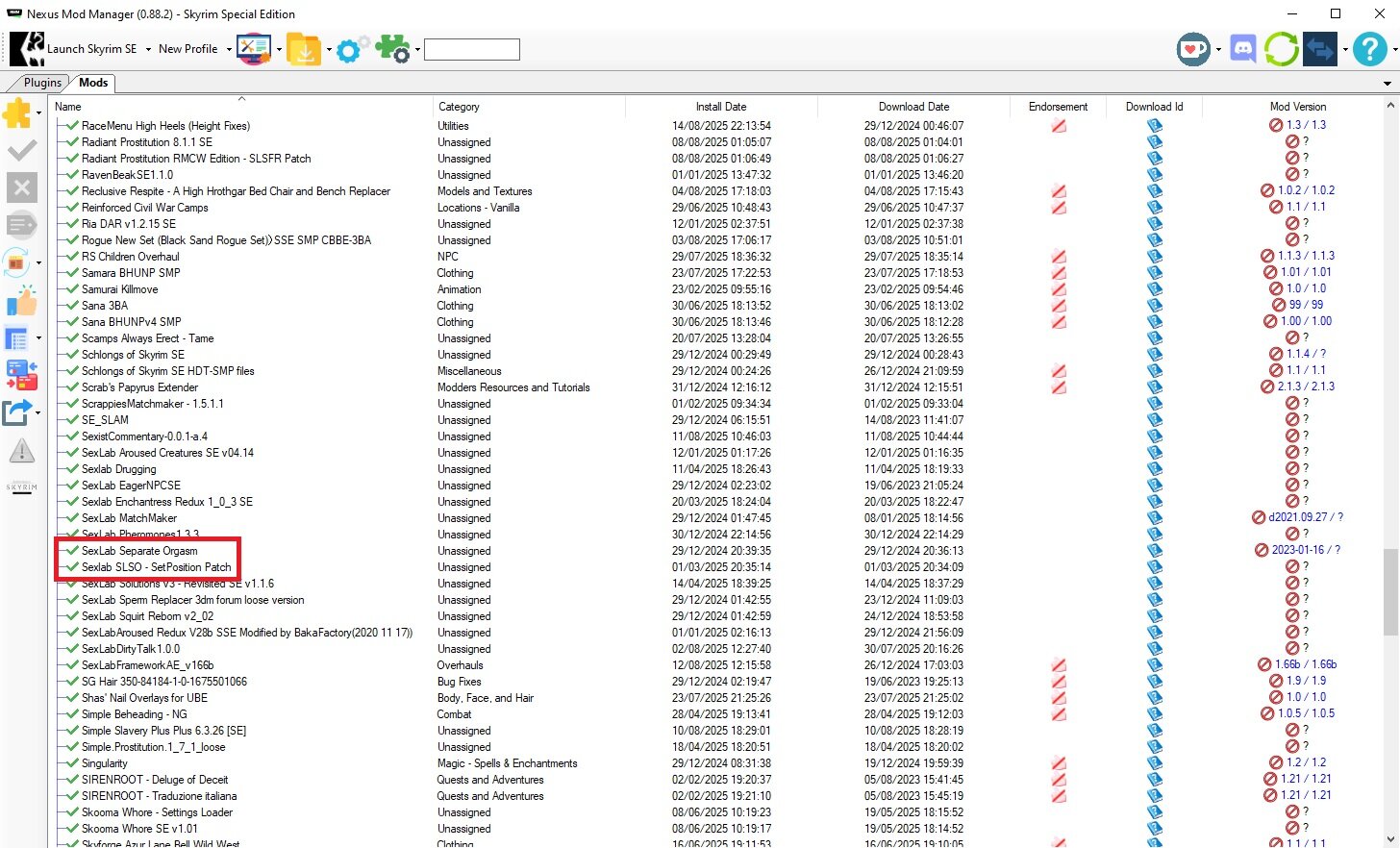Viewport: 1400px width, 848px height.
Task: Click inside the toolbar search field
Action: pyautogui.click(x=471, y=48)
